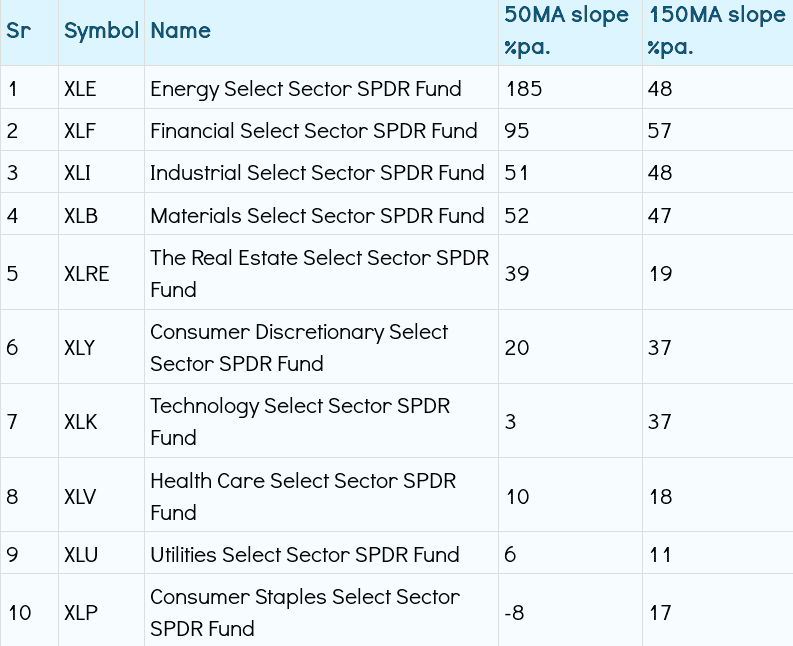Select the -8 slope value for XLP
The width and height of the screenshot is (793, 646).
514,612
